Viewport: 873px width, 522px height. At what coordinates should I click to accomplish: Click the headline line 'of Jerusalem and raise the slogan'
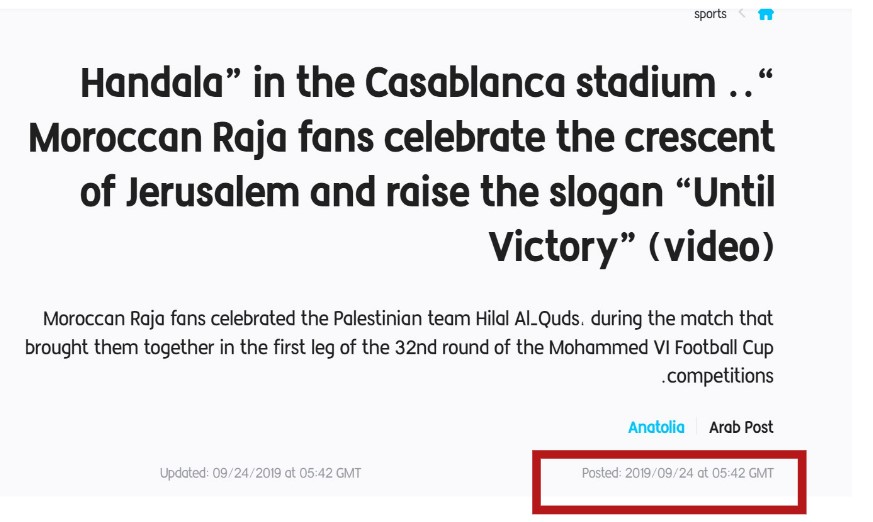[427, 190]
